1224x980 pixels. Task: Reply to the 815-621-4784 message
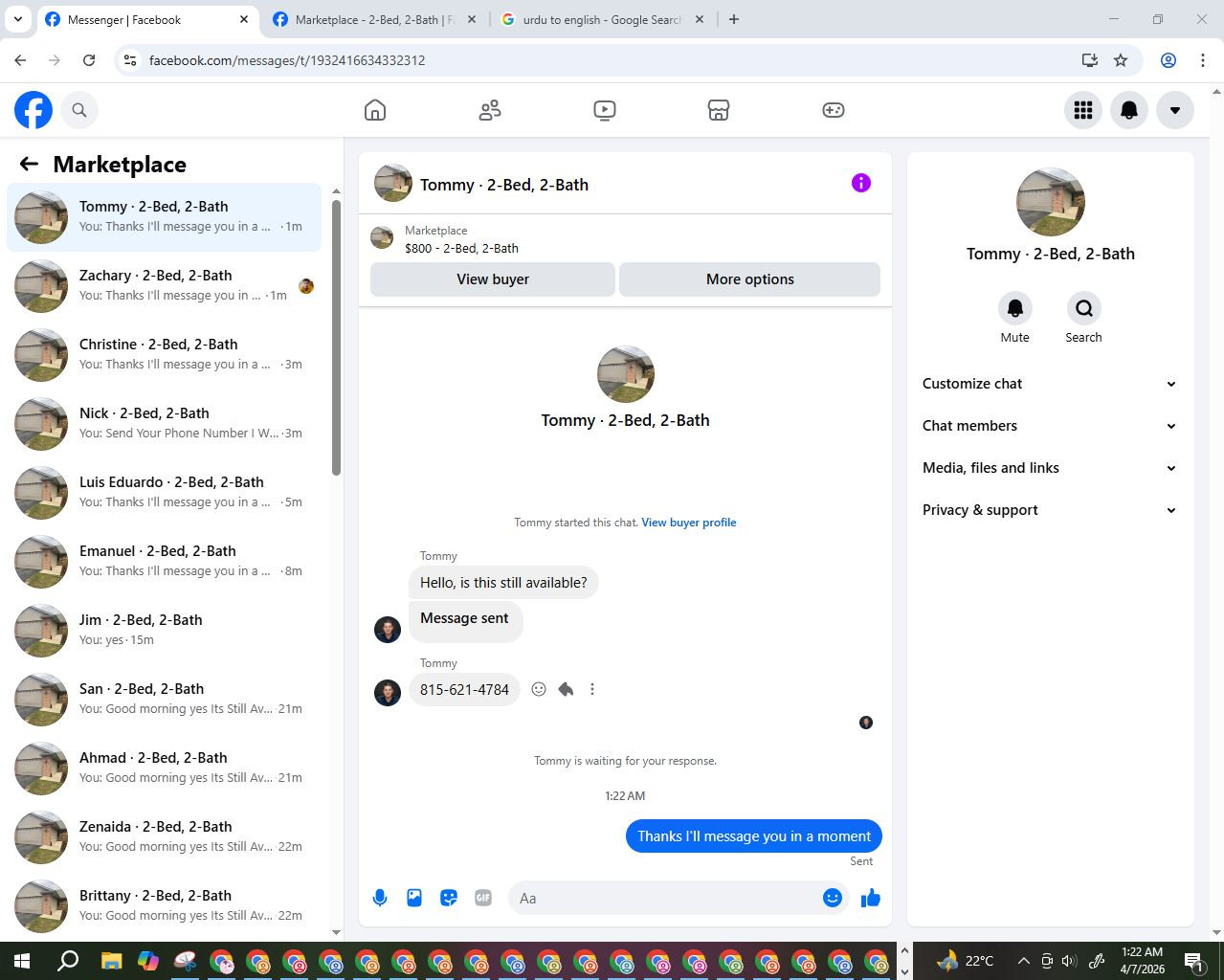click(566, 689)
